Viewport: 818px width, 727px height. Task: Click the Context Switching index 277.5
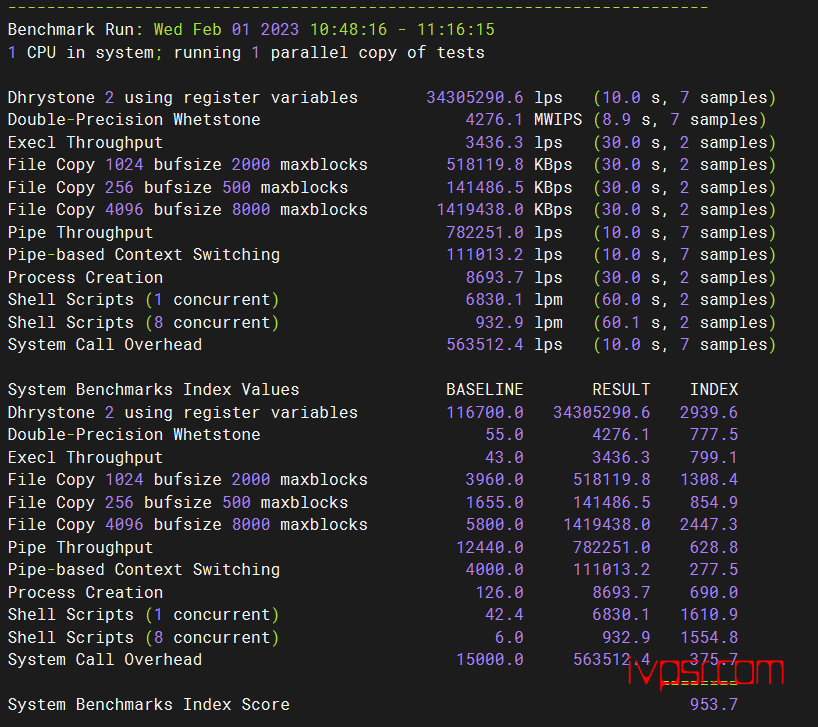click(x=714, y=569)
